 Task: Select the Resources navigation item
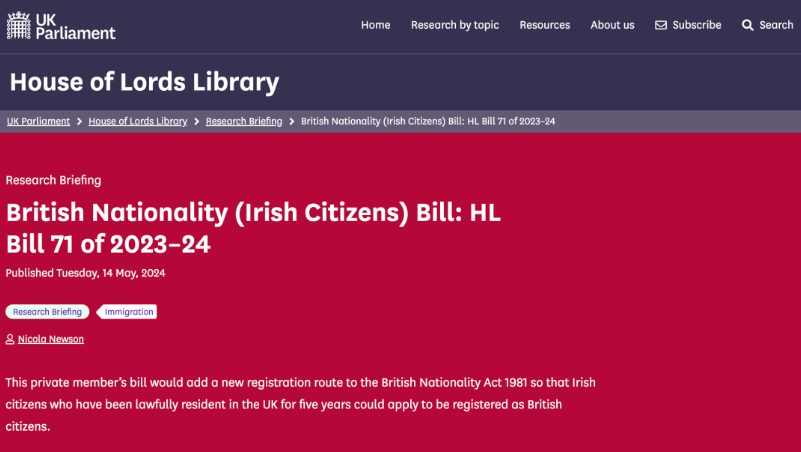click(x=545, y=25)
